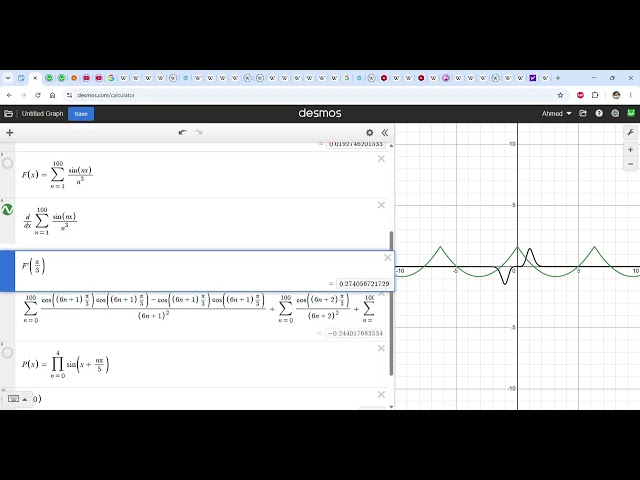Click the share graph icon
640x480 pixels.
coord(583,113)
